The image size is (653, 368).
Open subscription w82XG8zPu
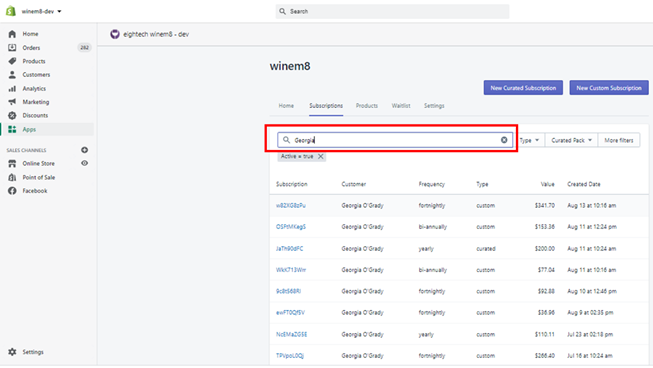coord(291,205)
